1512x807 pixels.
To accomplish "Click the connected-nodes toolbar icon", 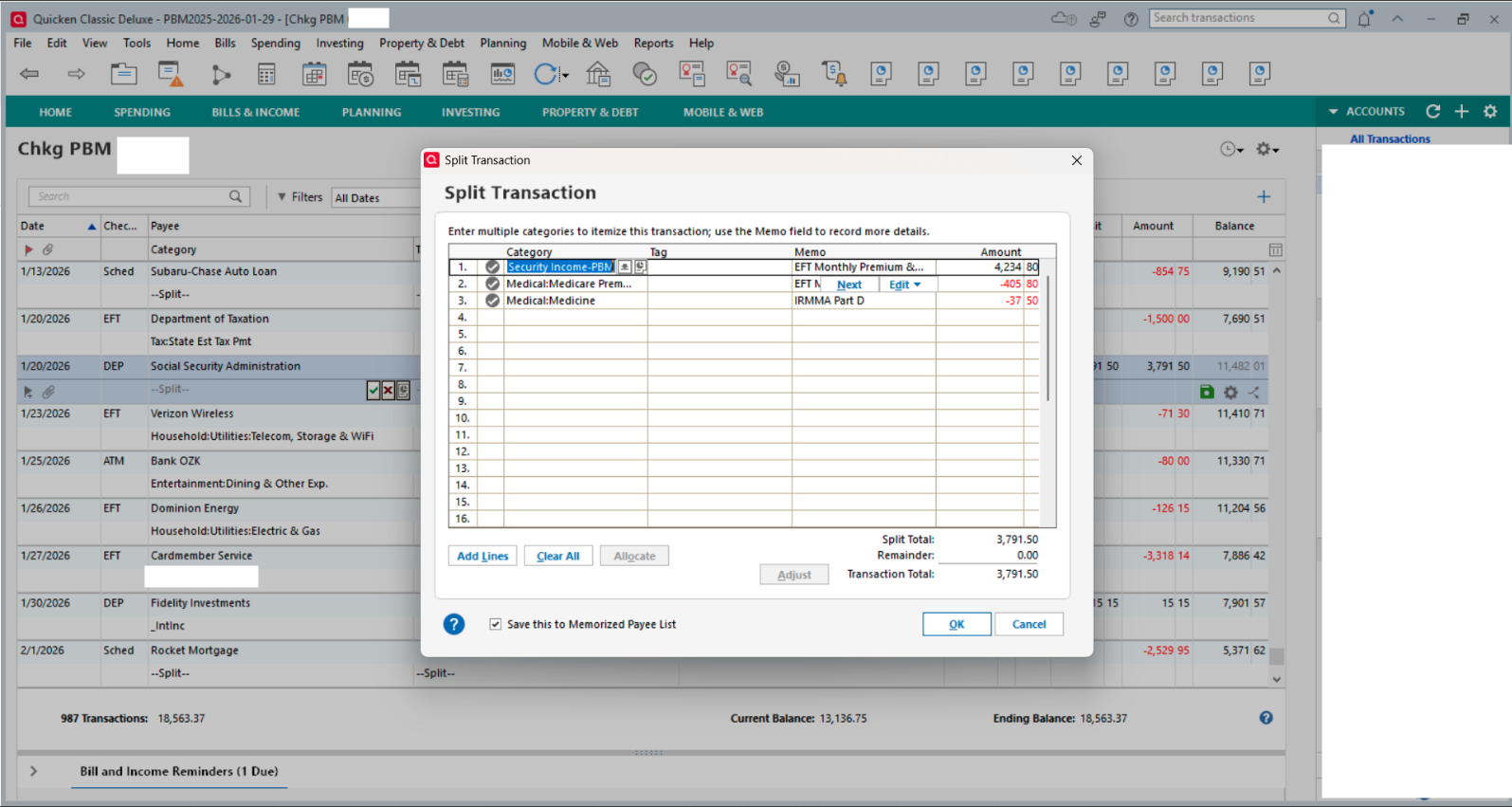I will coord(220,74).
